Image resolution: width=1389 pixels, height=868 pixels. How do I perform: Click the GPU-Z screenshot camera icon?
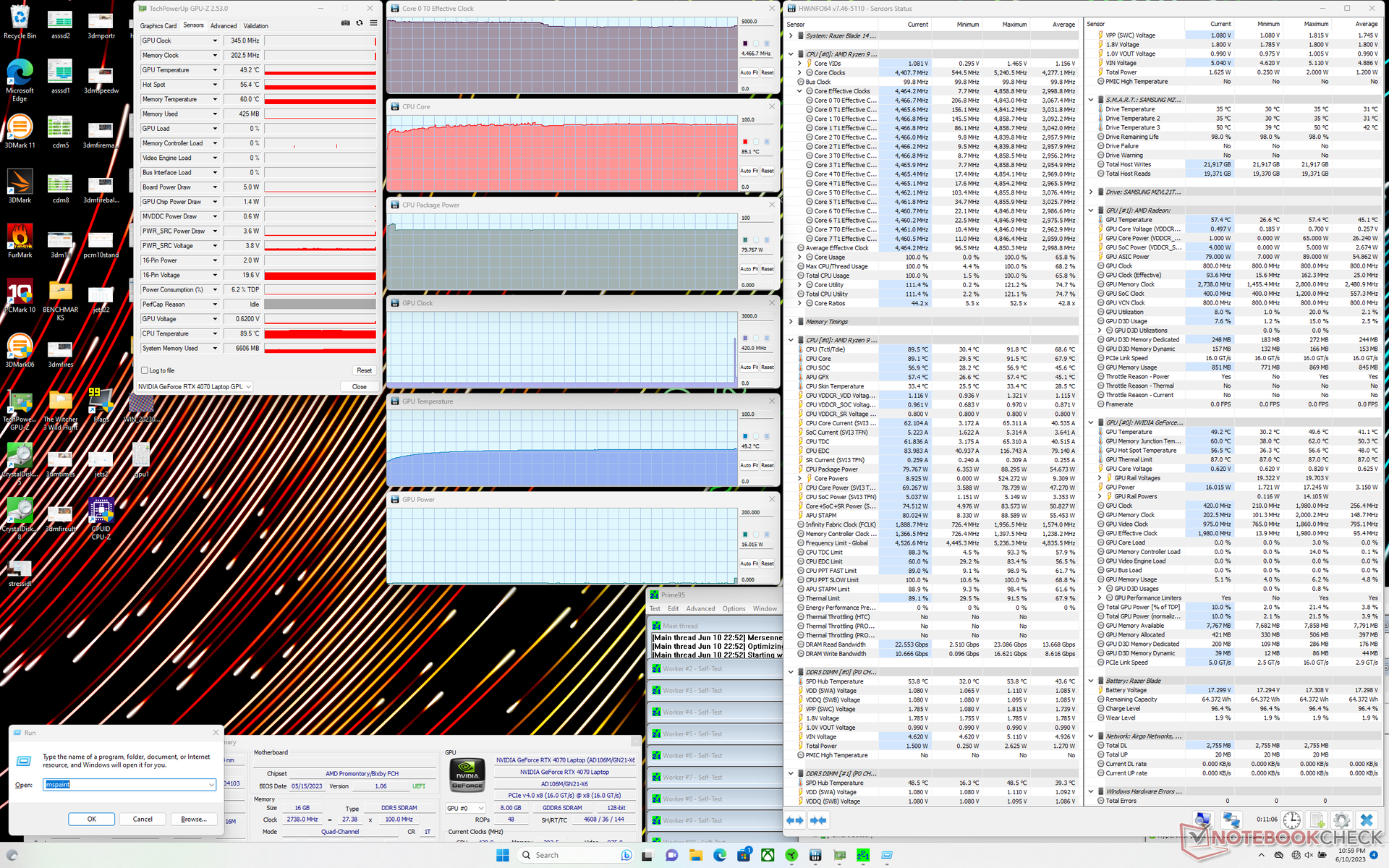(x=345, y=23)
